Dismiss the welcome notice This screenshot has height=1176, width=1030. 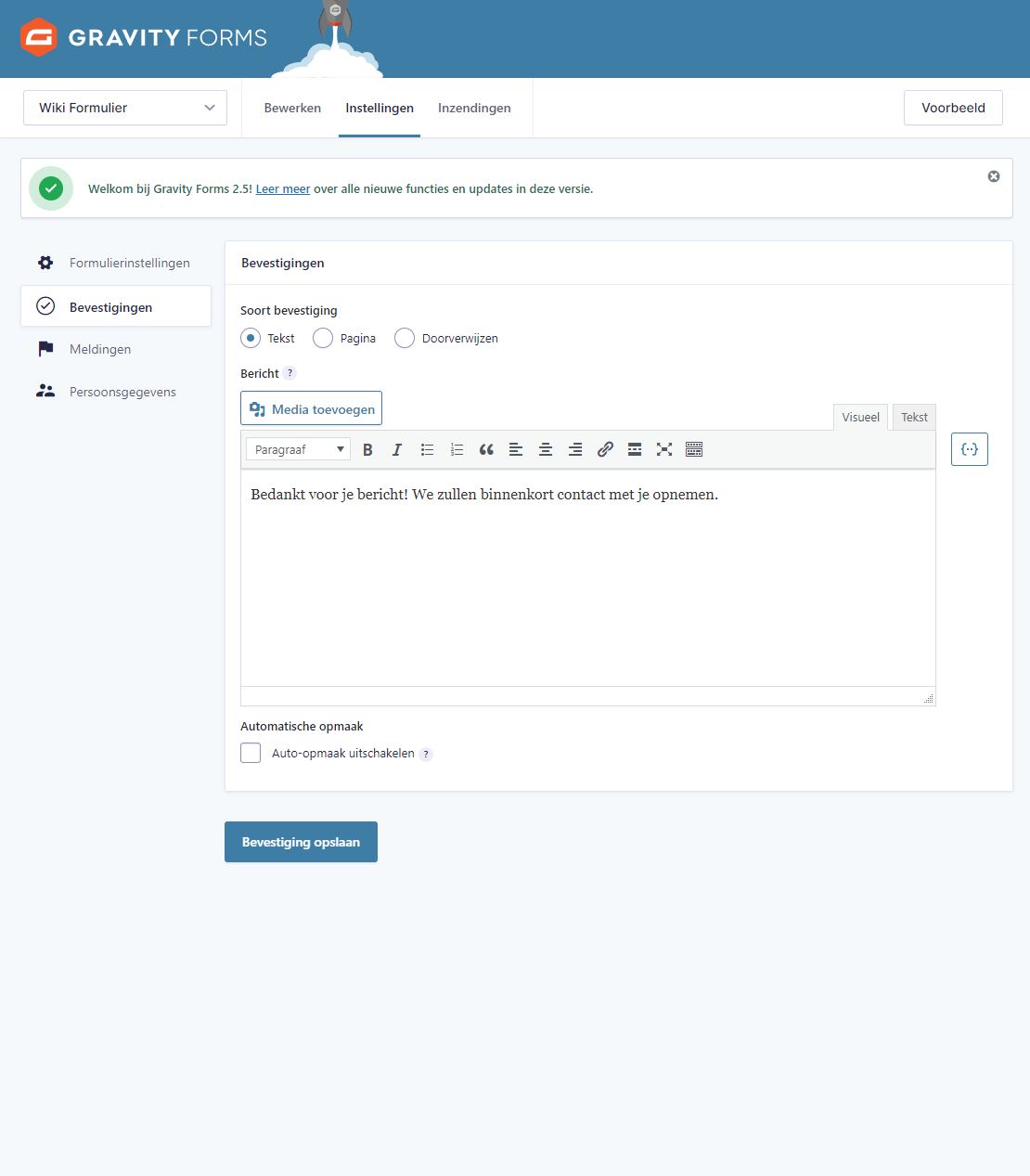point(994,176)
